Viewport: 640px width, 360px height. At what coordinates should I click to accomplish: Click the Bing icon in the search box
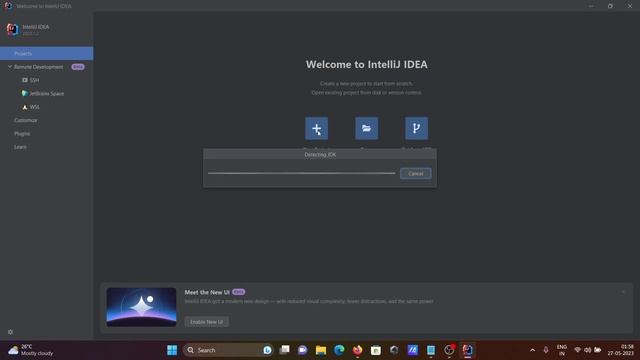click(x=267, y=350)
